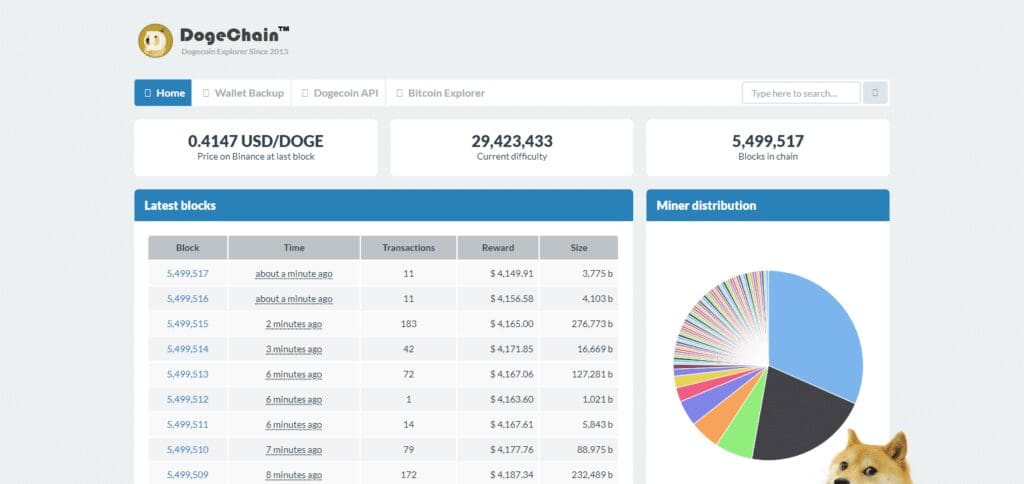Click the Block column header
This screenshot has width=1024, height=484.
tap(187, 248)
